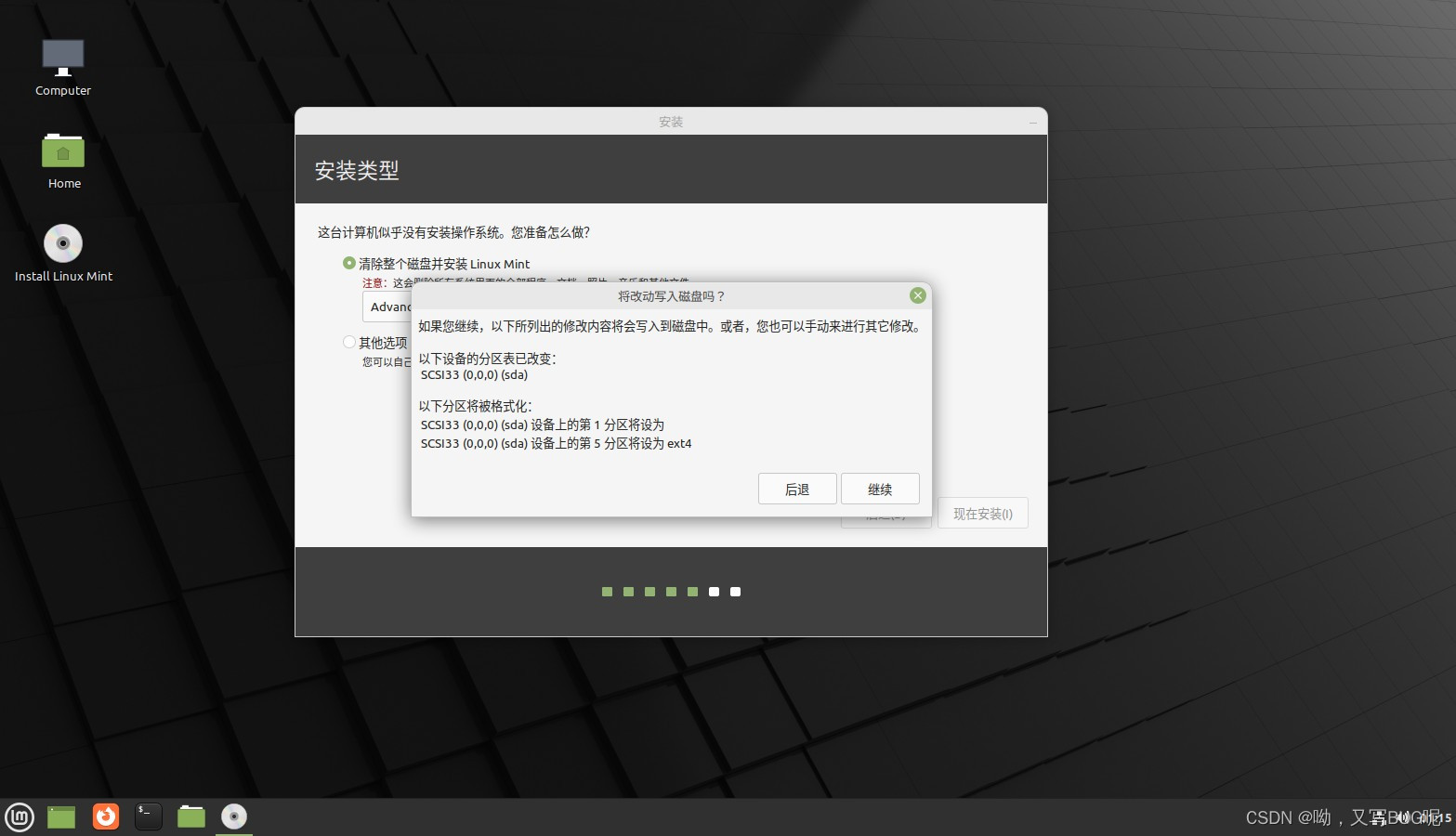
Task: Click the 后退 (Go Back) button in dialog
Action: click(797, 489)
